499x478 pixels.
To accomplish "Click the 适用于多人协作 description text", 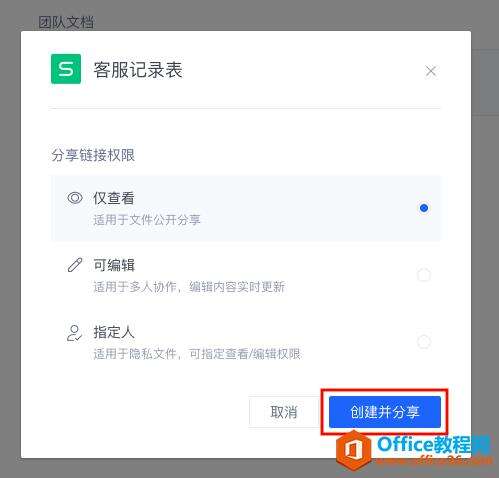I will (135, 287).
